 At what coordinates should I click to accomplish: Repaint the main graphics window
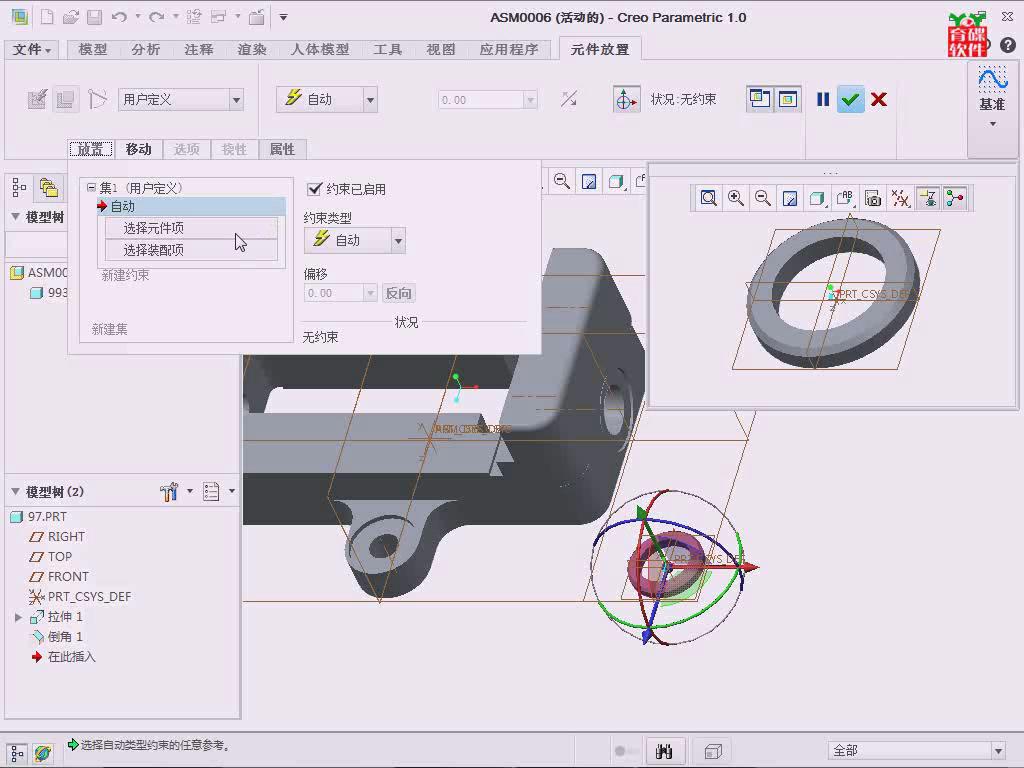coord(589,181)
